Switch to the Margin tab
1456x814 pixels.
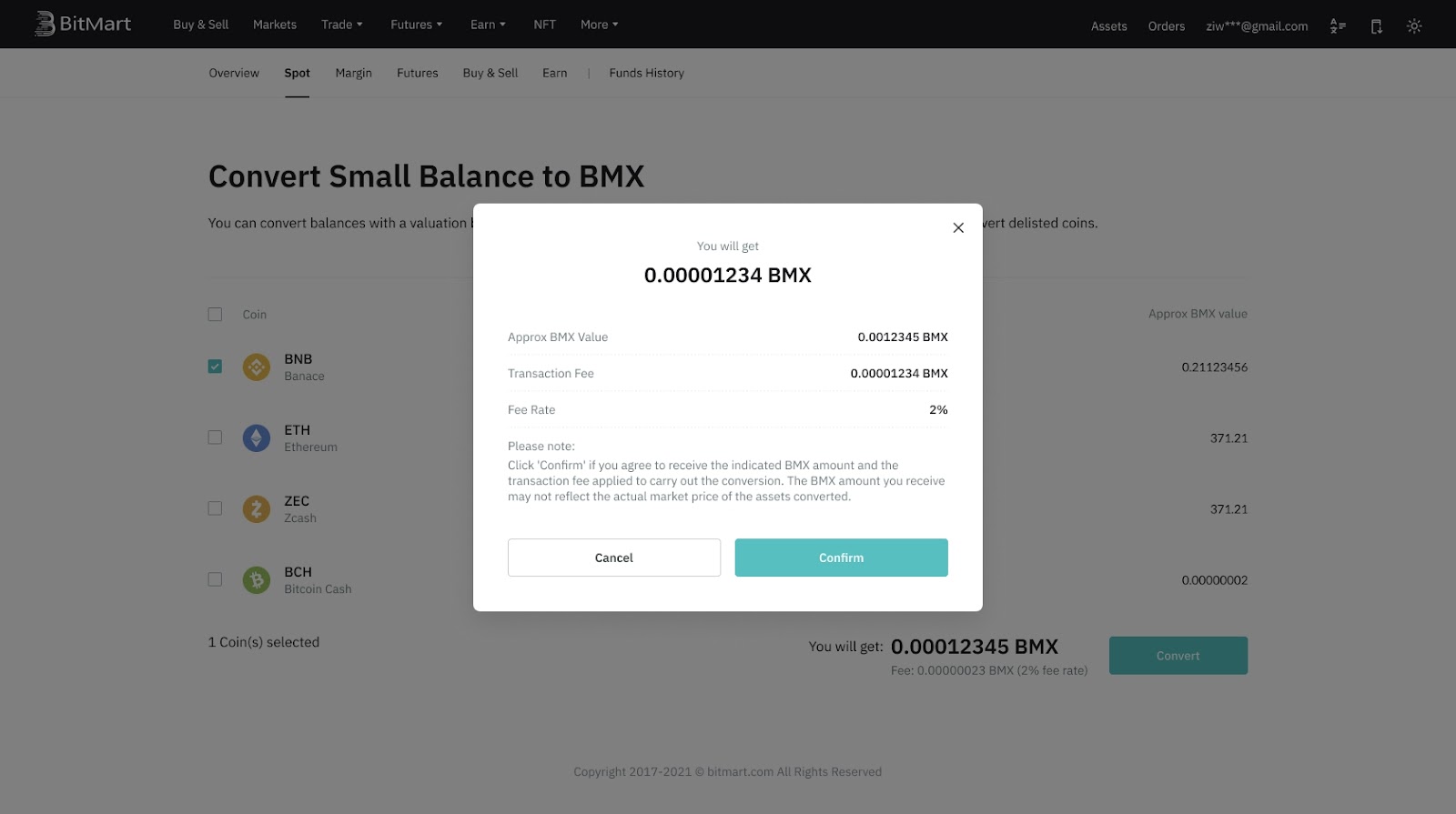tap(353, 73)
